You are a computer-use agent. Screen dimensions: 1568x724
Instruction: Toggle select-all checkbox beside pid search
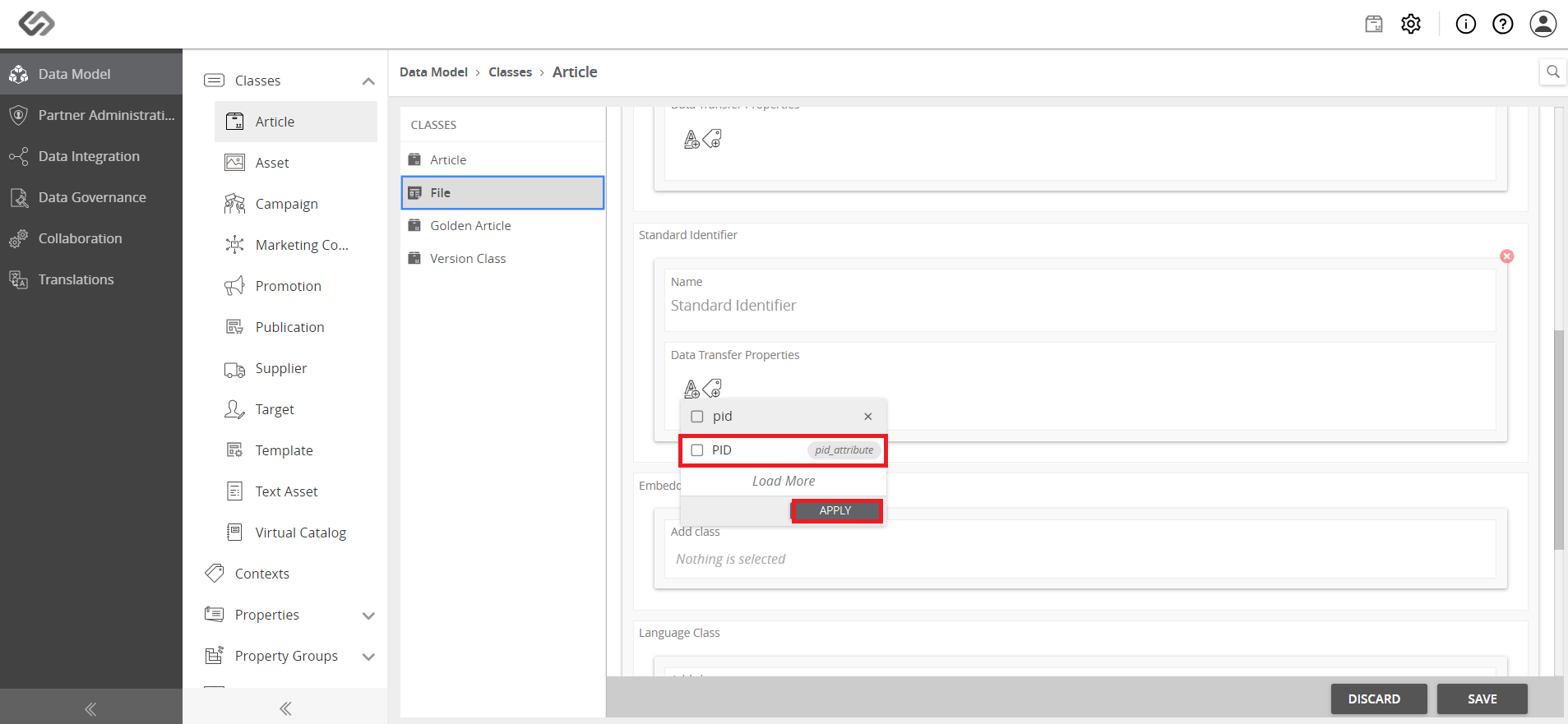(697, 417)
